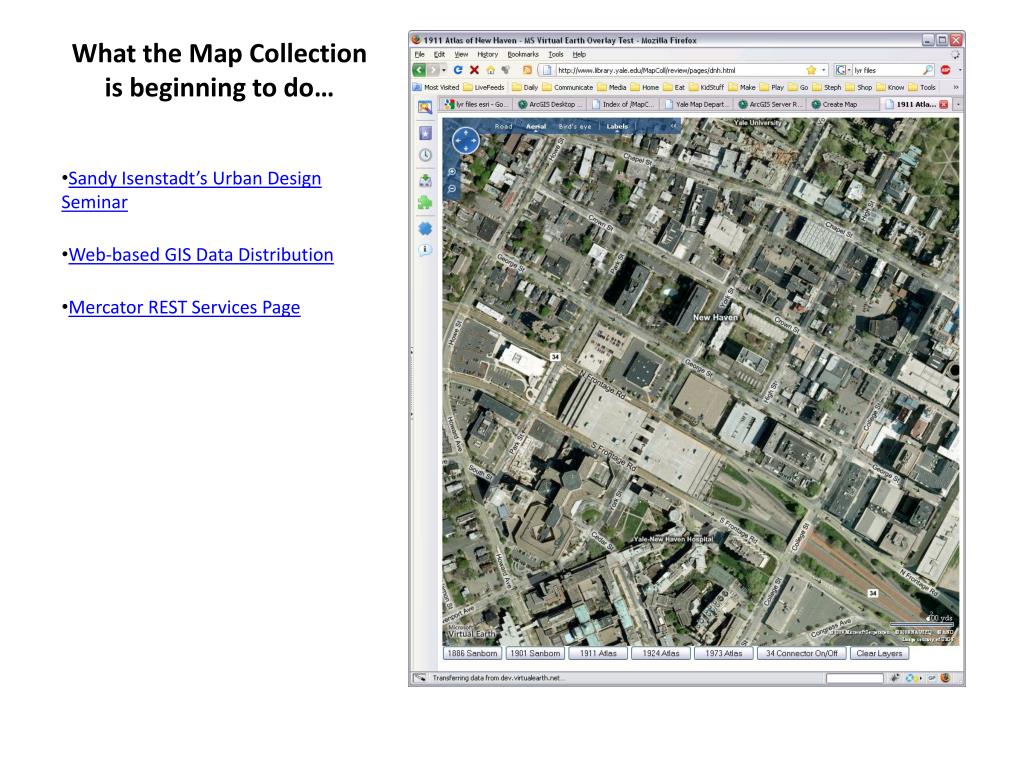Open the Help menu
Image resolution: width=1024 pixels, height=768 pixels.
tap(579, 55)
